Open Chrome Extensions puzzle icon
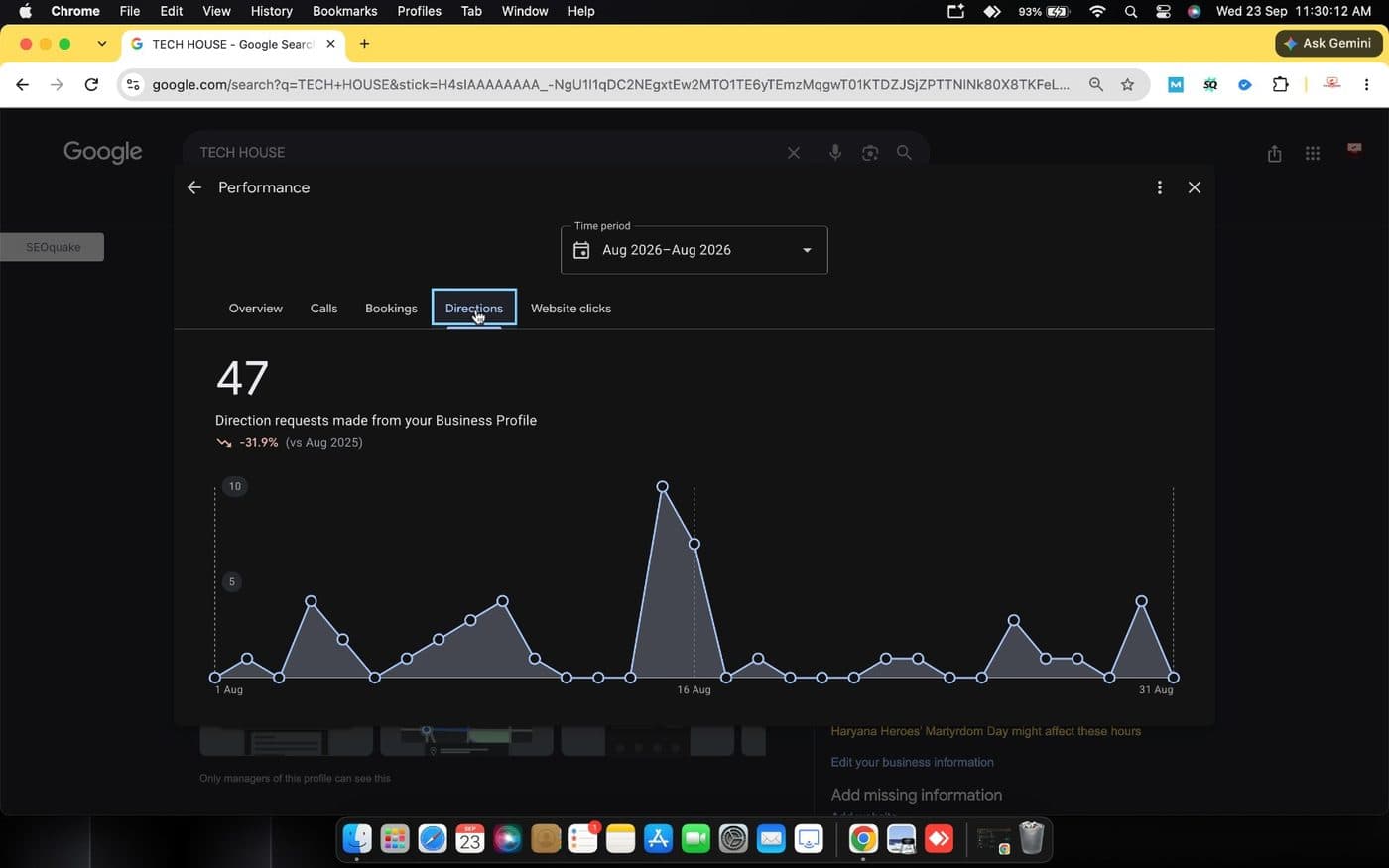This screenshot has width=1389, height=868. pos(1280,85)
